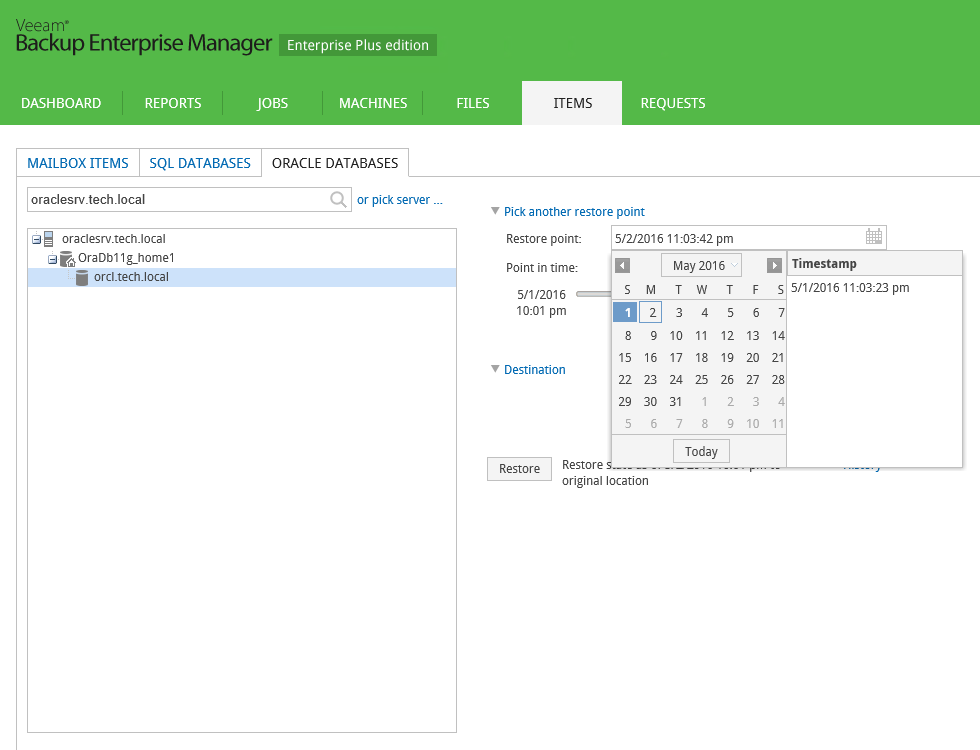Go to next month in calendar
This screenshot has width=980, height=750.
pos(774,266)
